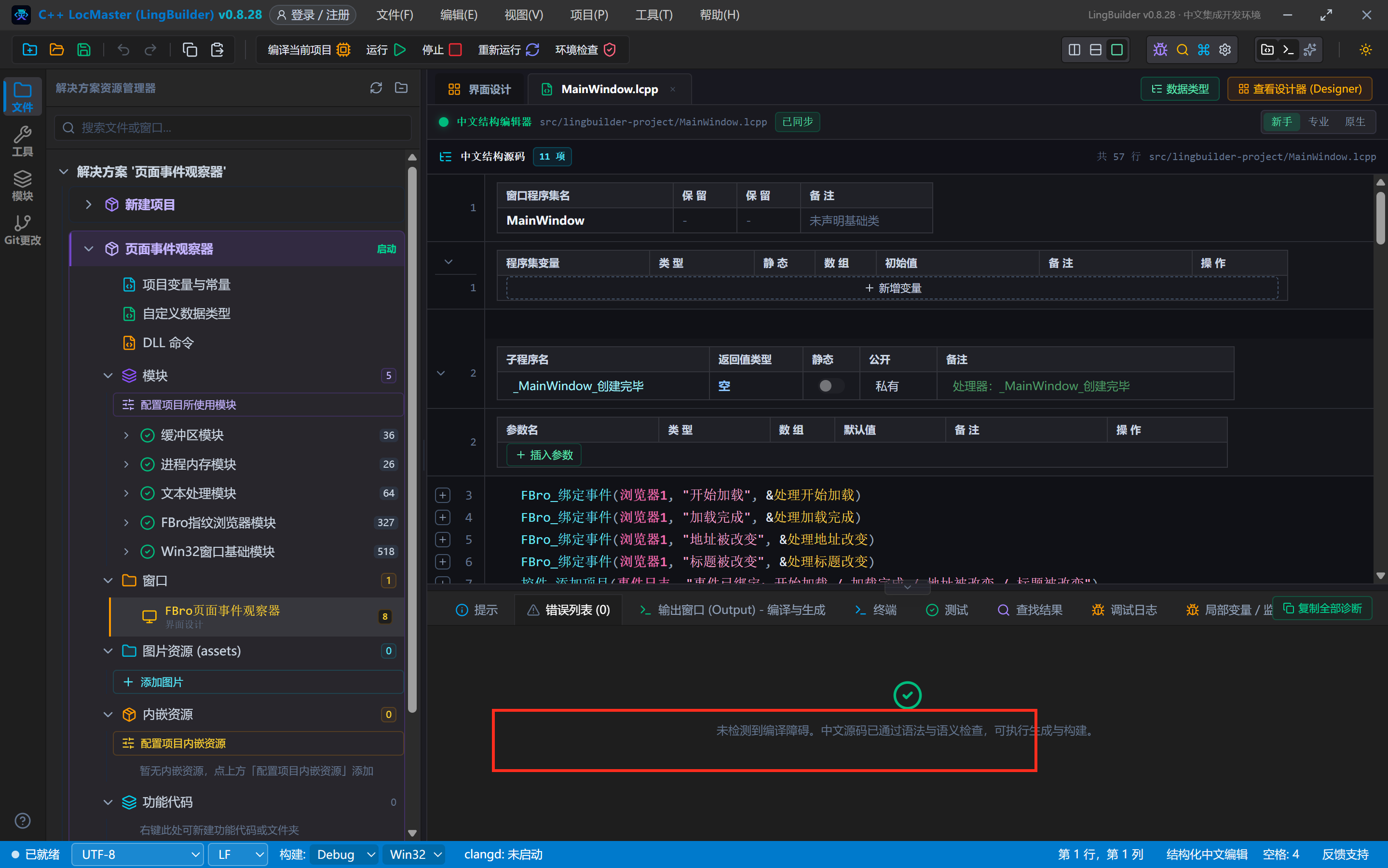This screenshot has height=868, width=1388.
Task: Open the 工具(T) menu
Action: [x=654, y=15]
